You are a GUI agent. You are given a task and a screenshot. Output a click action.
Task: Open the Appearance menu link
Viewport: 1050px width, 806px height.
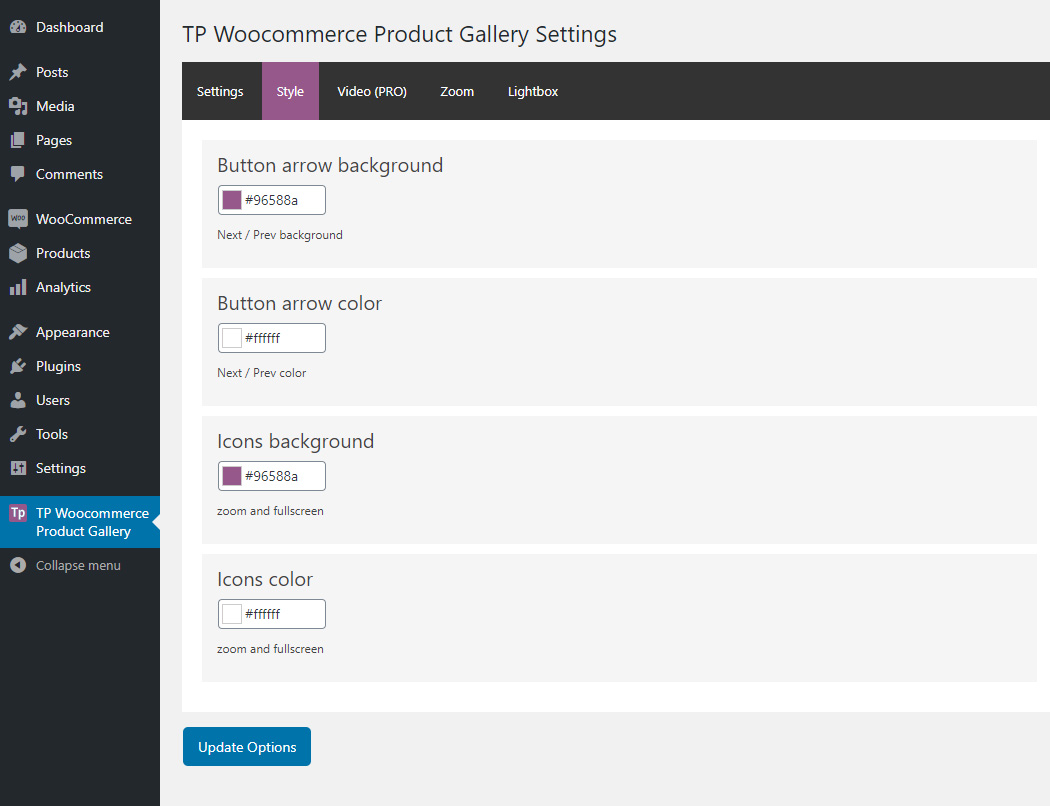pos(72,332)
